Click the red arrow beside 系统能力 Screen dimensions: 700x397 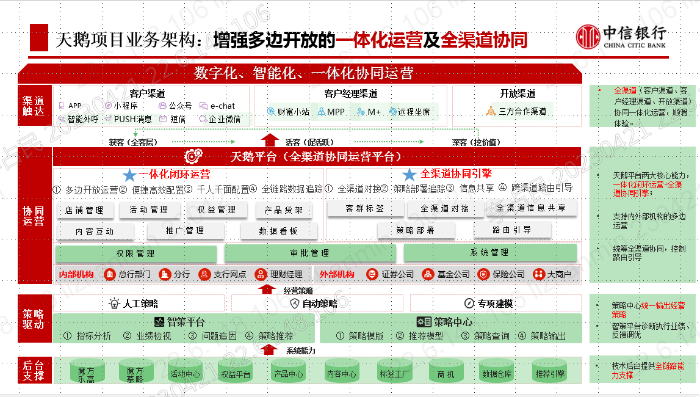click(x=269, y=349)
